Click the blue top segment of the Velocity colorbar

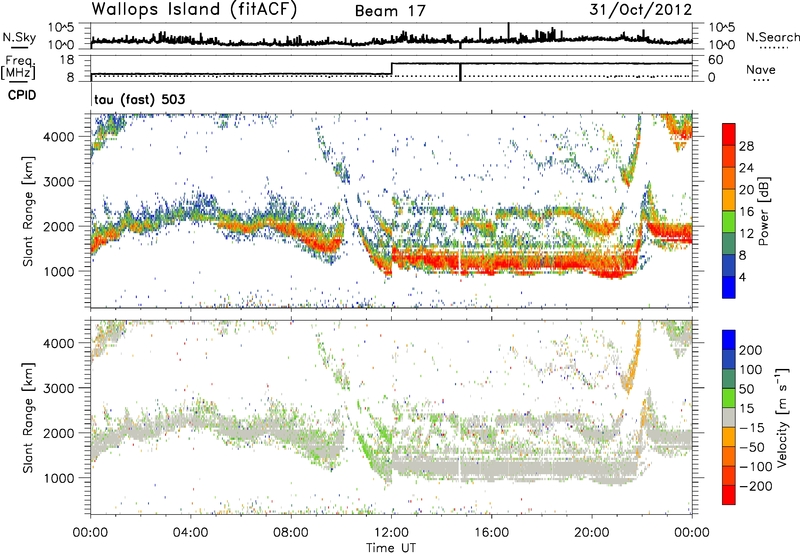(x=729, y=340)
